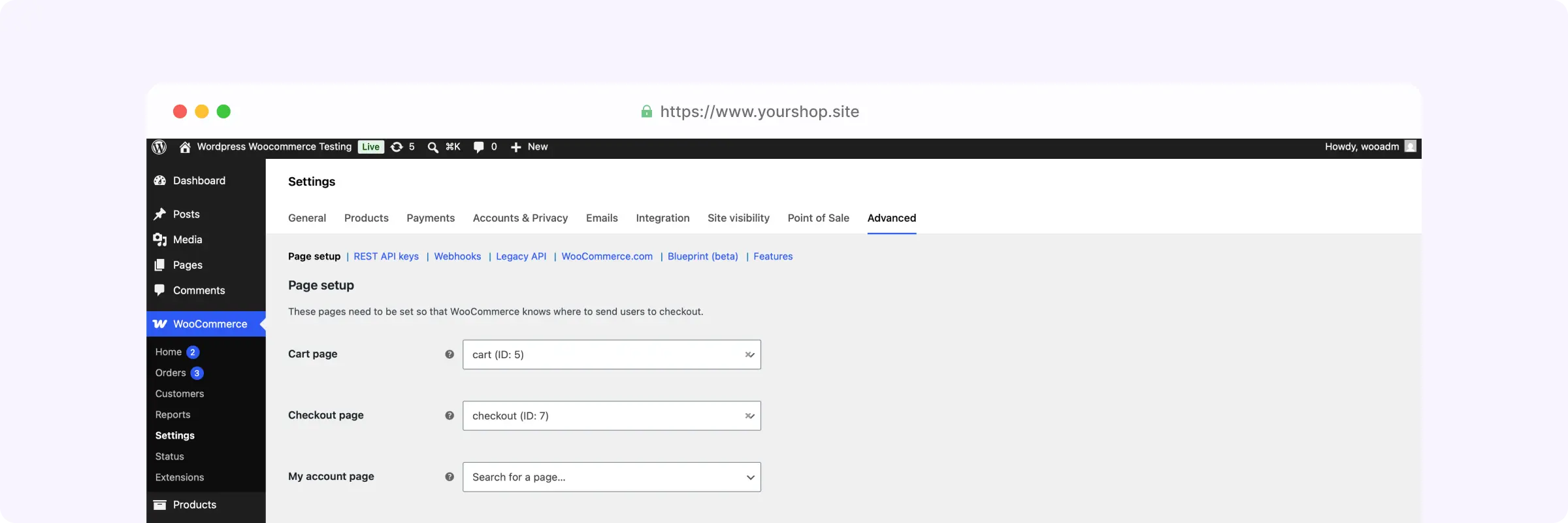Click the Media library icon
The width and height of the screenshot is (1568, 523).
pos(159,239)
